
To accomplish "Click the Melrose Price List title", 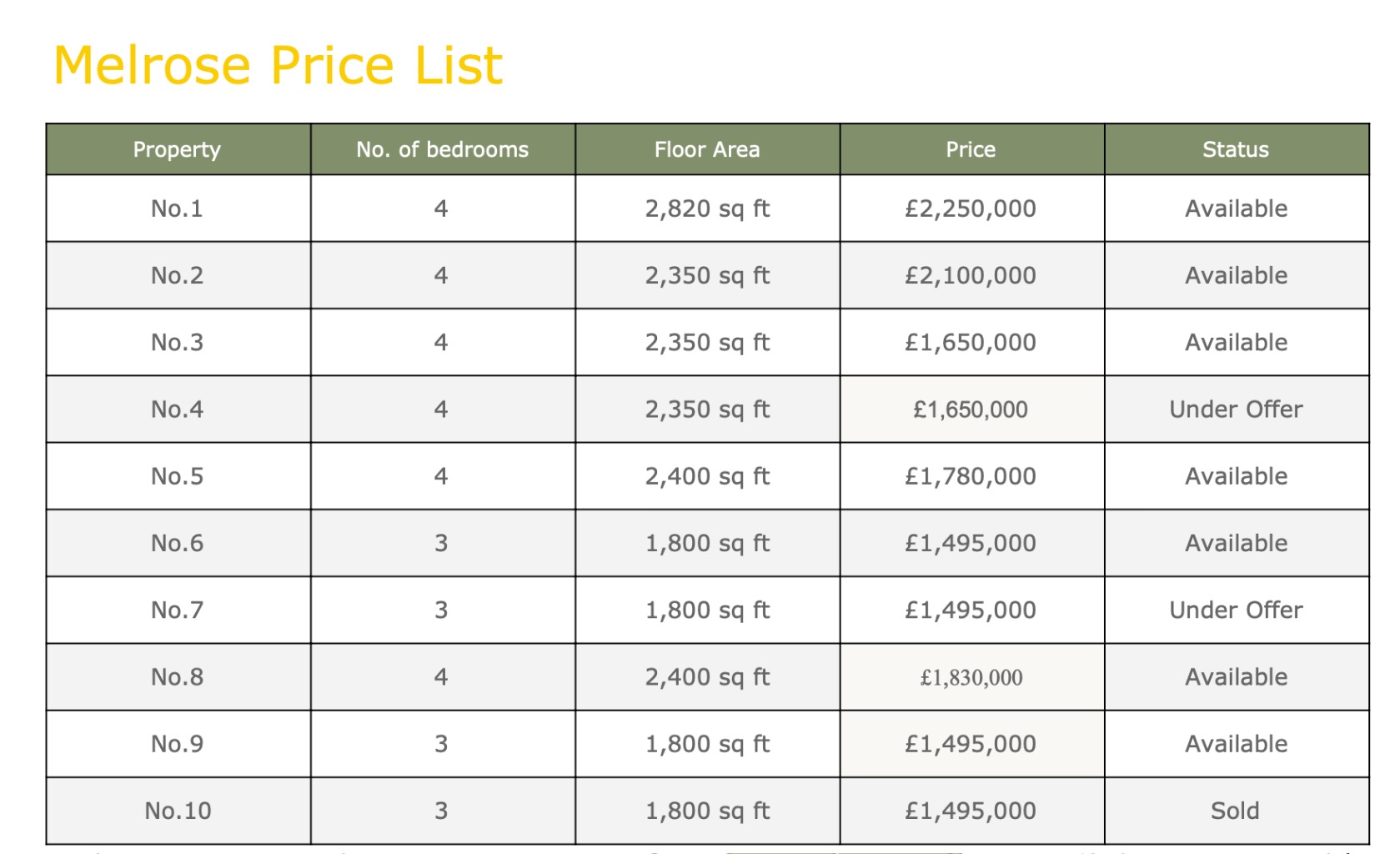I will [278, 65].
